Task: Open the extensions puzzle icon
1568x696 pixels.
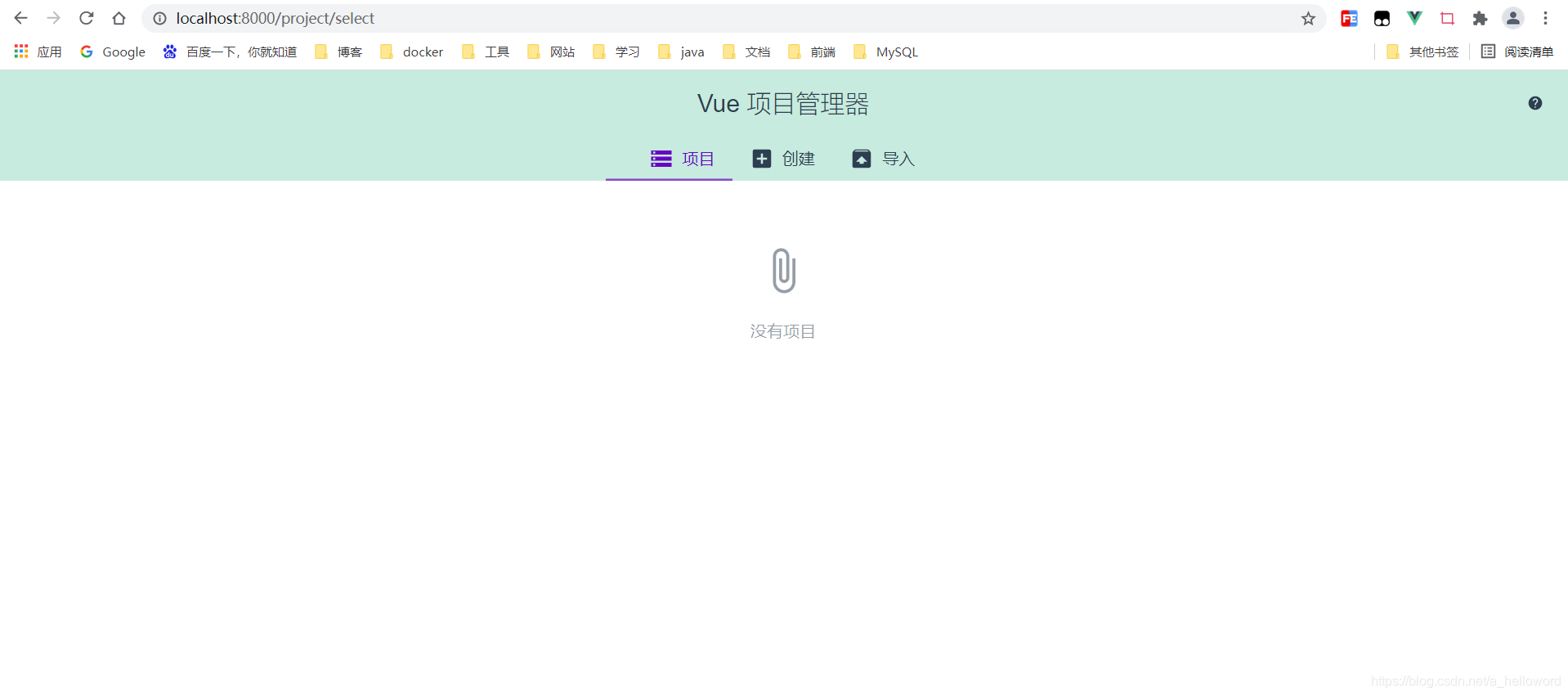Action: [x=1480, y=18]
